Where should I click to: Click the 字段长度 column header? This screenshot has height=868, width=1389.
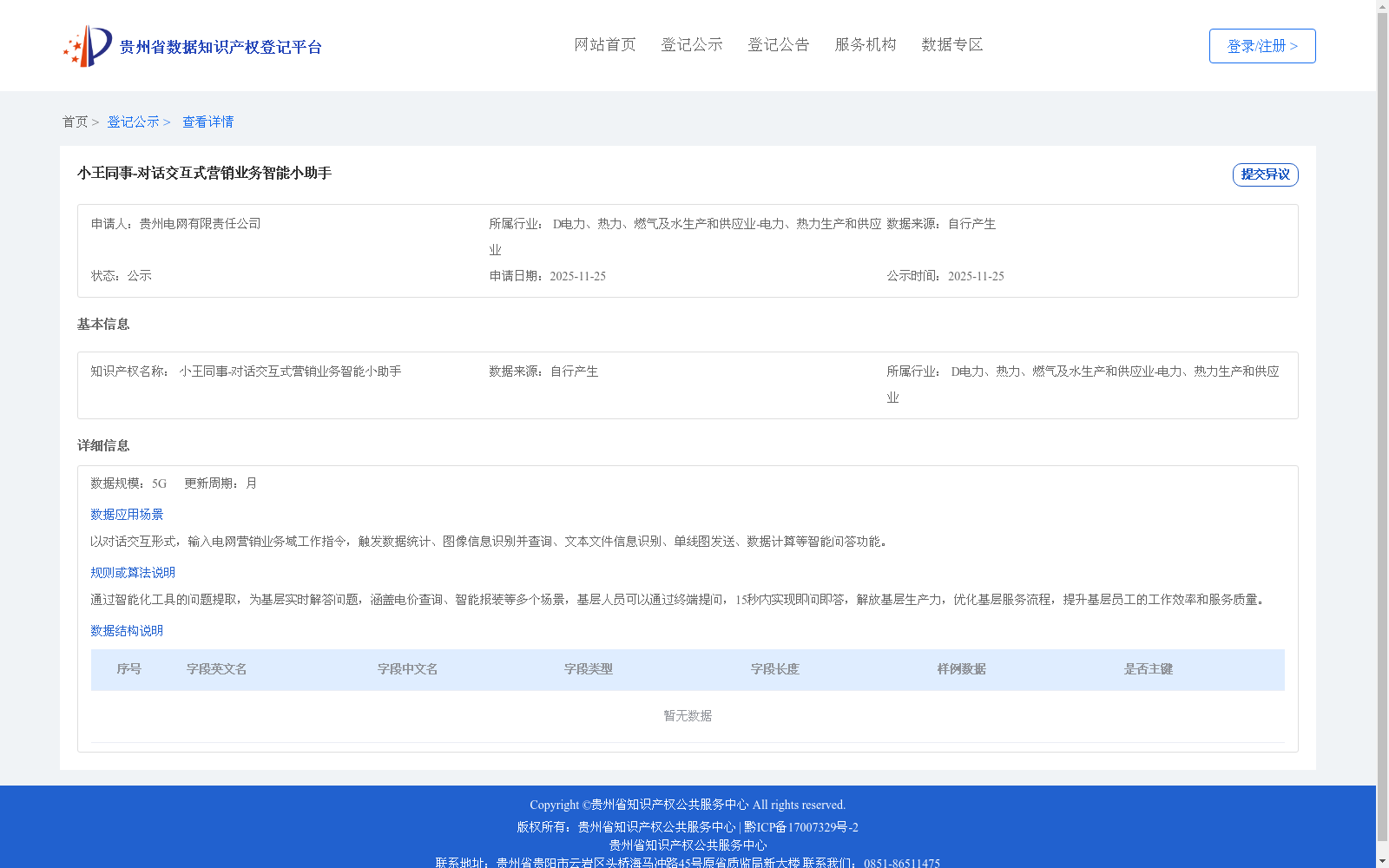click(x=775, y=669)
